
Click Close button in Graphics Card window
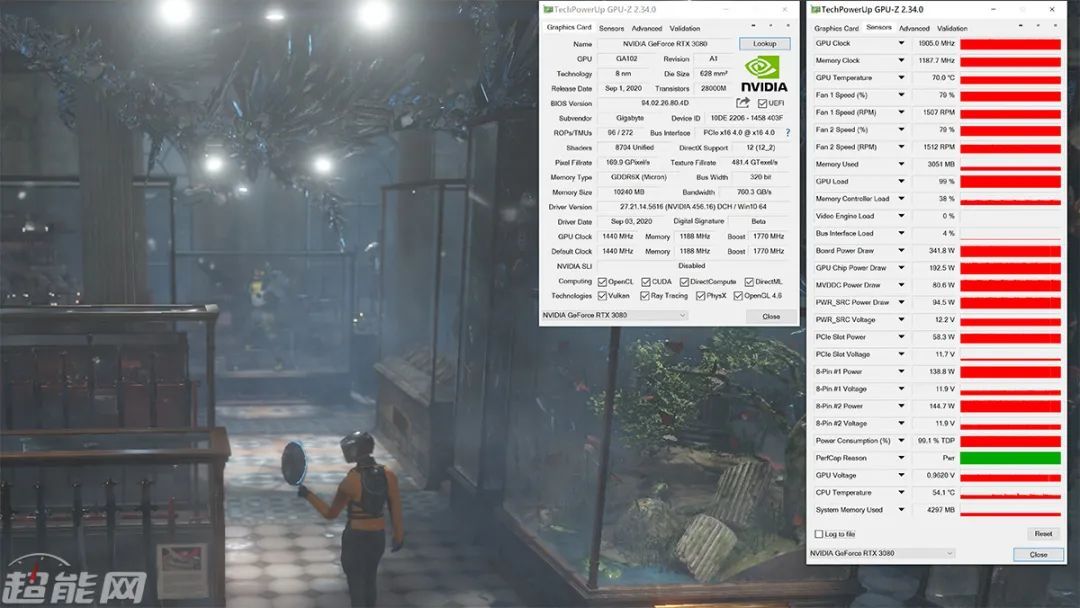pyautogui.click(x=771, y=317)
